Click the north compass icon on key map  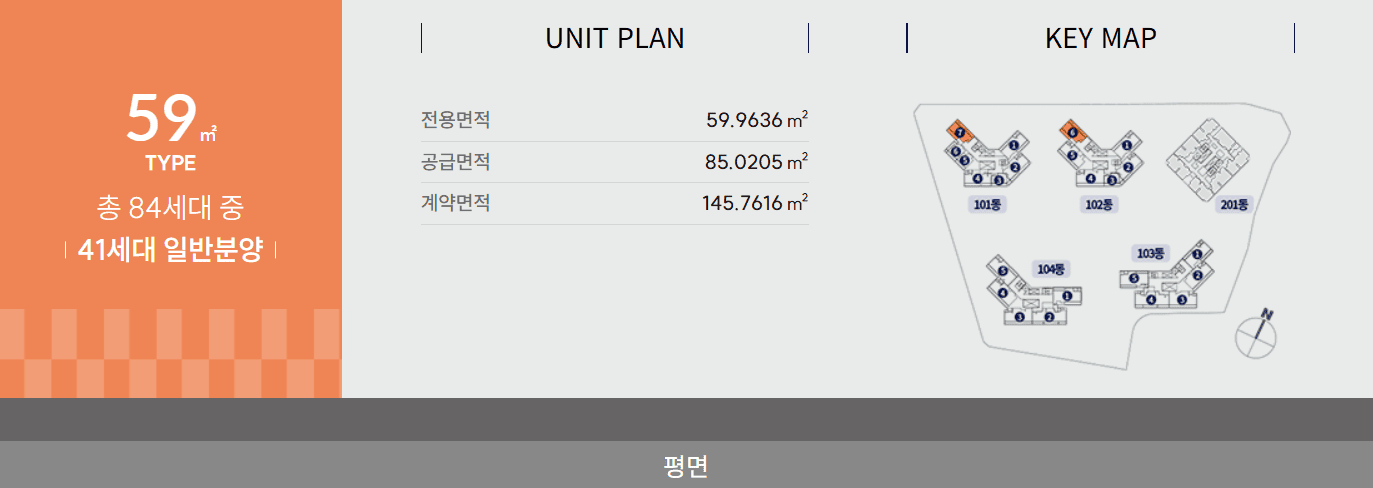1258,335
